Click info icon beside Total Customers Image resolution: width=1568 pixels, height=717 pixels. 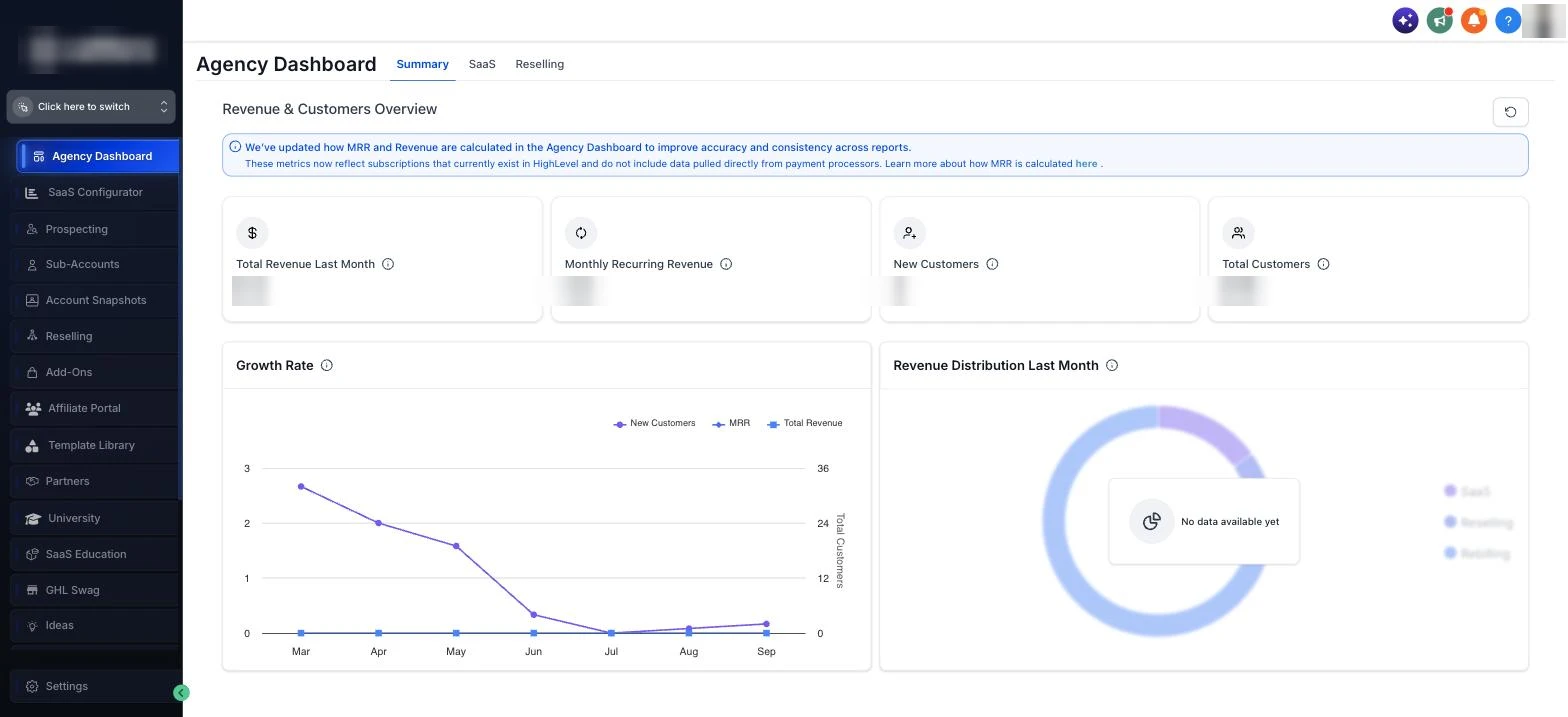coord(1323,264)
